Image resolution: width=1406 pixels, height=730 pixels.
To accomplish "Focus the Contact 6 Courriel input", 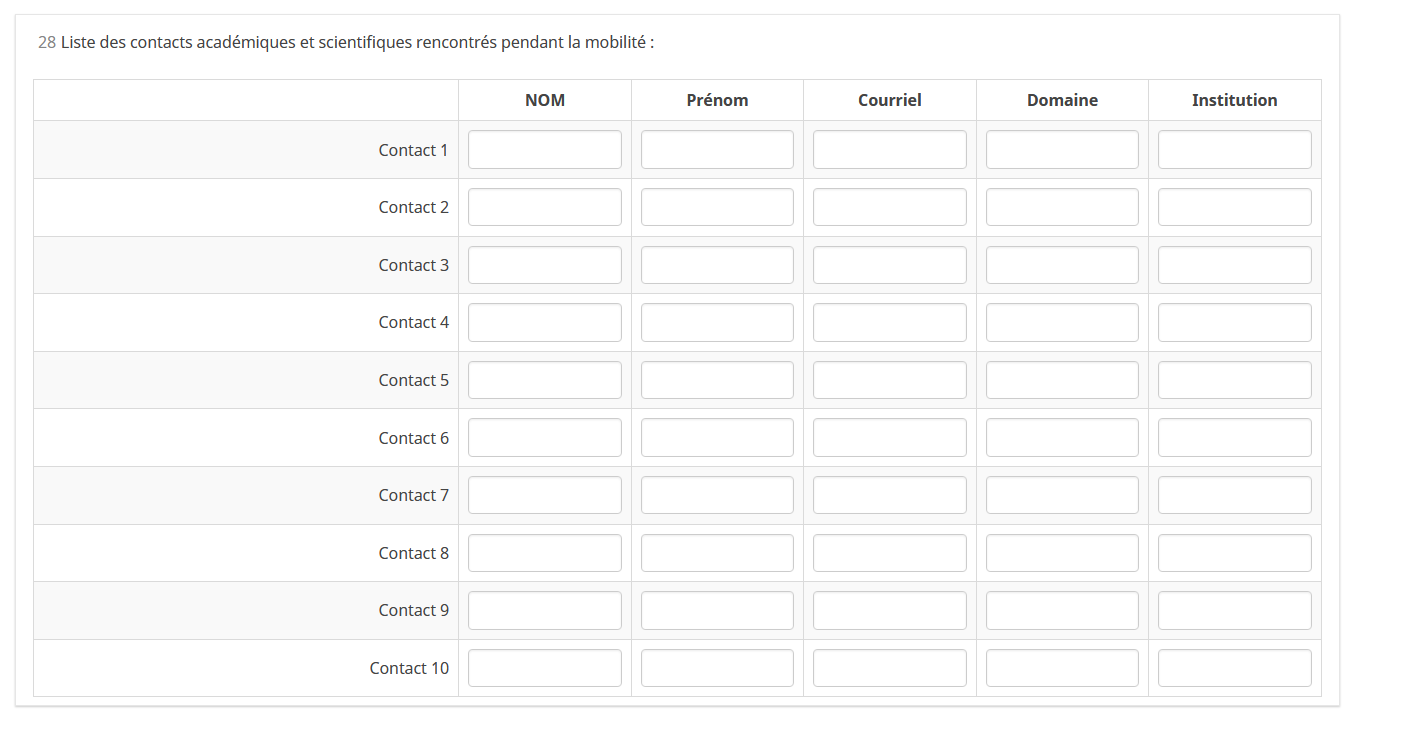I will point(889,438).
